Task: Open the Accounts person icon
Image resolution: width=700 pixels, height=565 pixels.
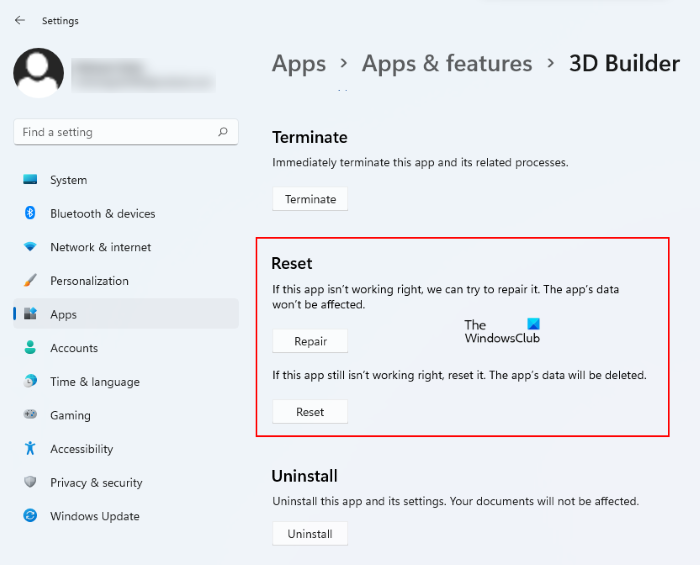Action: click(30, 348)
